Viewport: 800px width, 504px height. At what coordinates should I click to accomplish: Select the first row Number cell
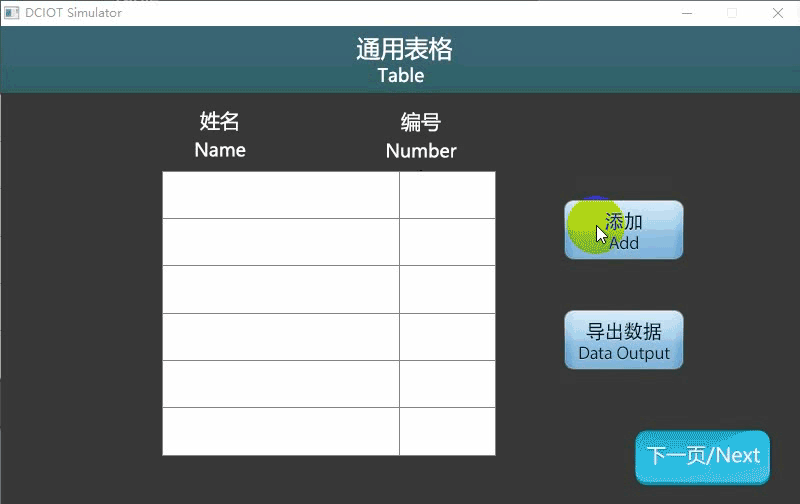click(x=447, y=195)
